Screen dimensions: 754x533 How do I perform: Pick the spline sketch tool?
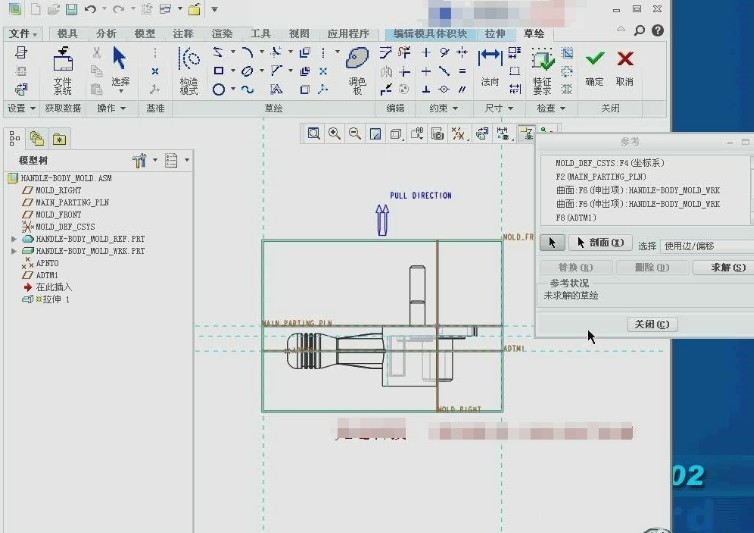pos(247,89)
